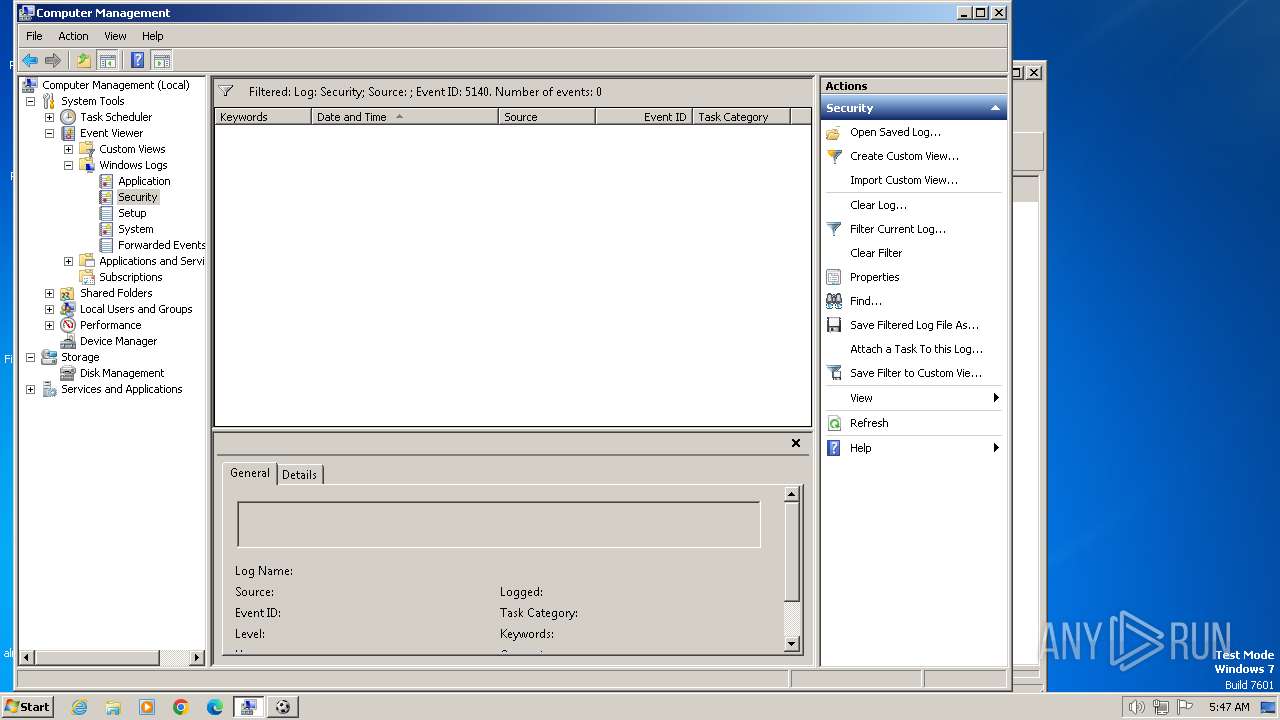The height and width of the screenshot is (720, 1280).
Task: Open Microsoft Edge from the taskbar
Action: tap(215, 707)
